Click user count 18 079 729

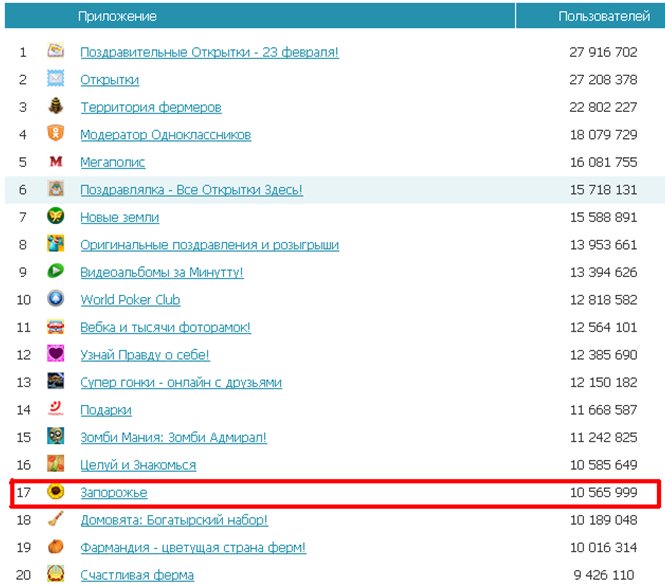click(603, 135)
